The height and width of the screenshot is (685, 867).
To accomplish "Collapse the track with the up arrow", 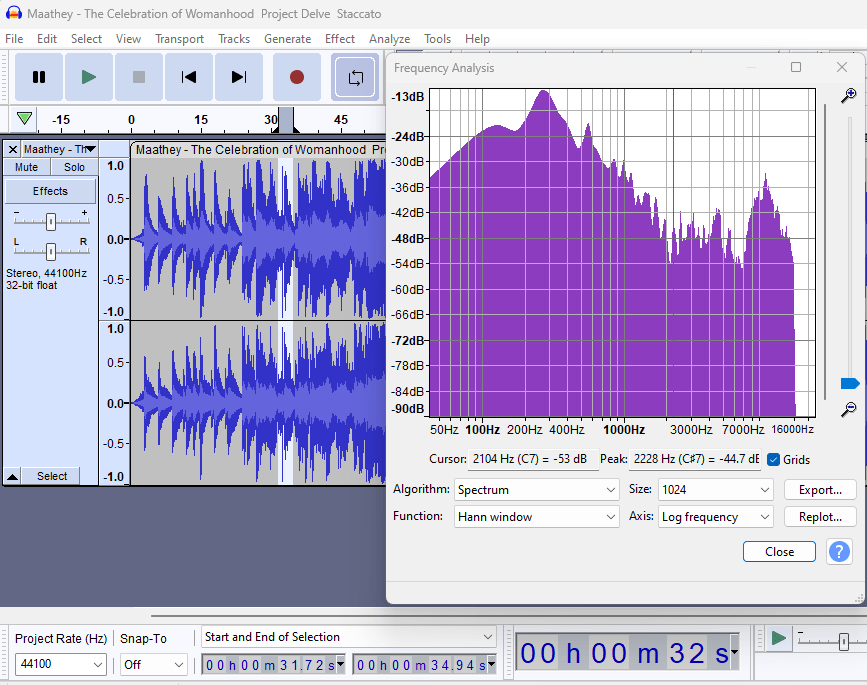I will 12,476.
